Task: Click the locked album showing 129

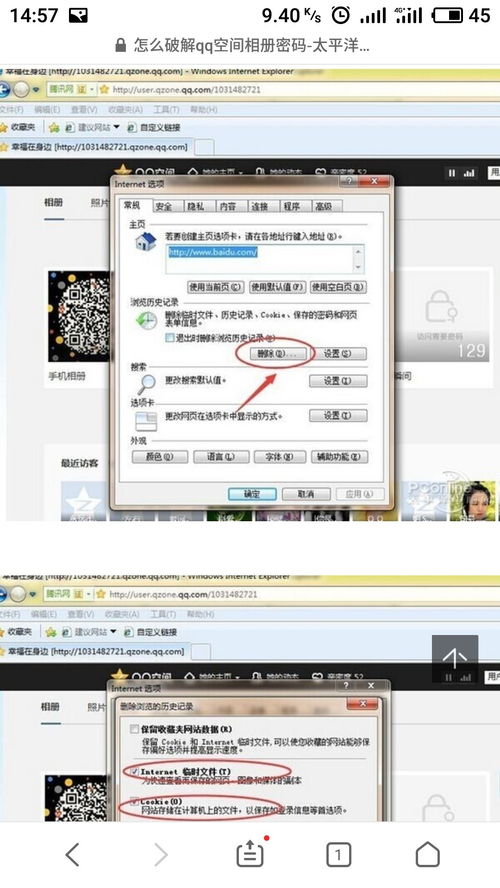Action: pos(442,317)
